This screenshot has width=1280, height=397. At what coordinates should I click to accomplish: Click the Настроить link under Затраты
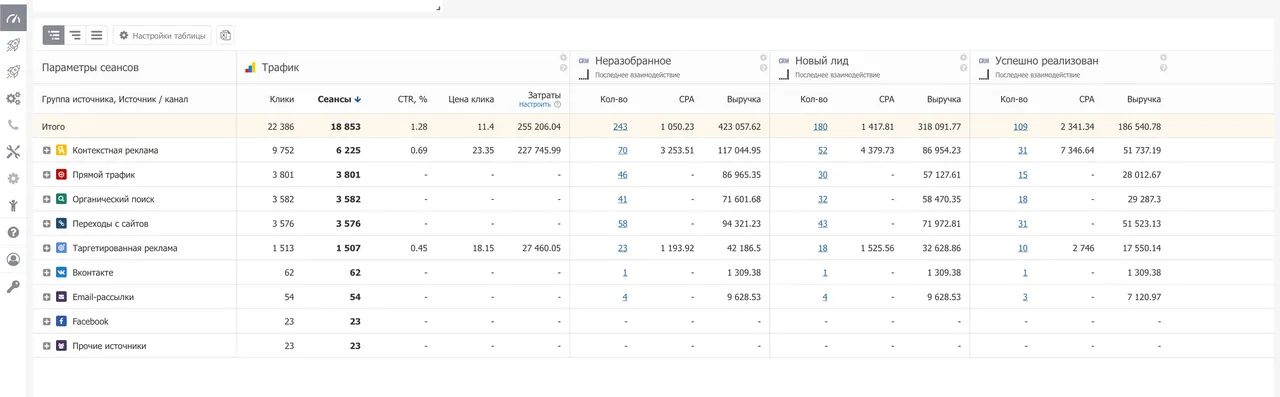coord(535,104)
